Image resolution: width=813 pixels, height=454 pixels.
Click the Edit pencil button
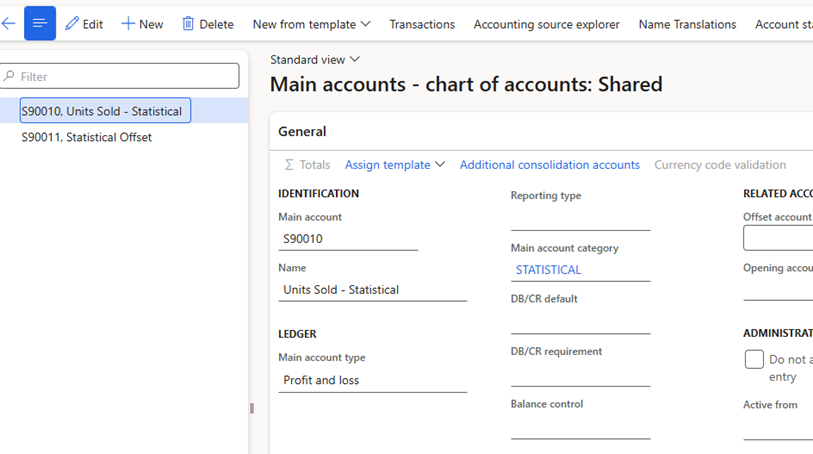[84, 24]
